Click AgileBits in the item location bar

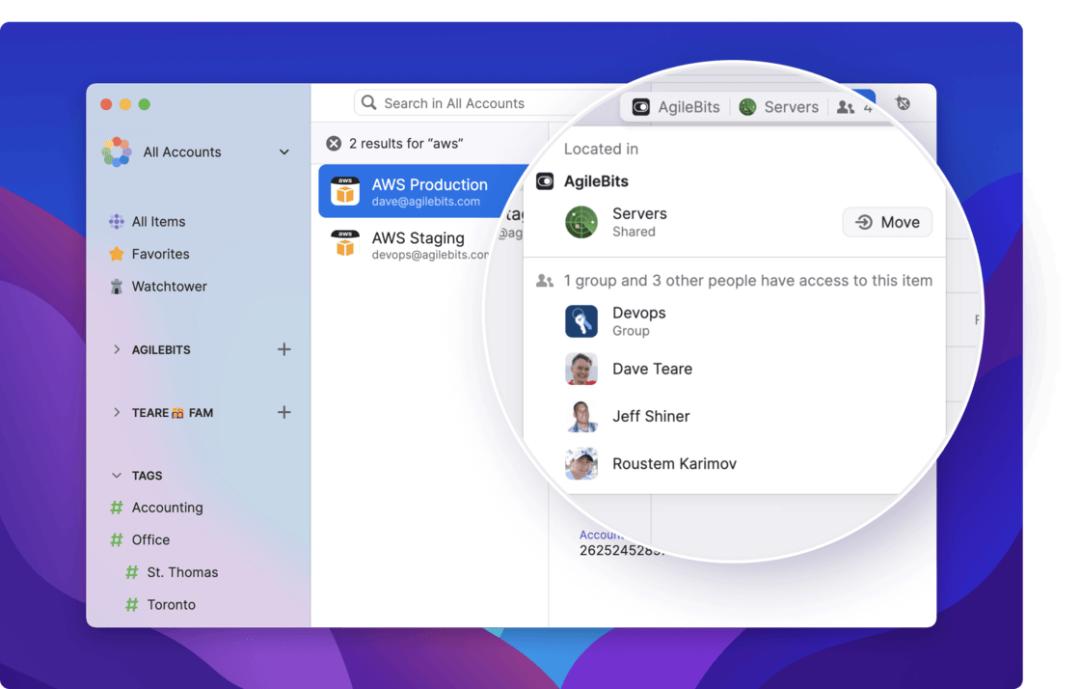(x=676, y=107)
